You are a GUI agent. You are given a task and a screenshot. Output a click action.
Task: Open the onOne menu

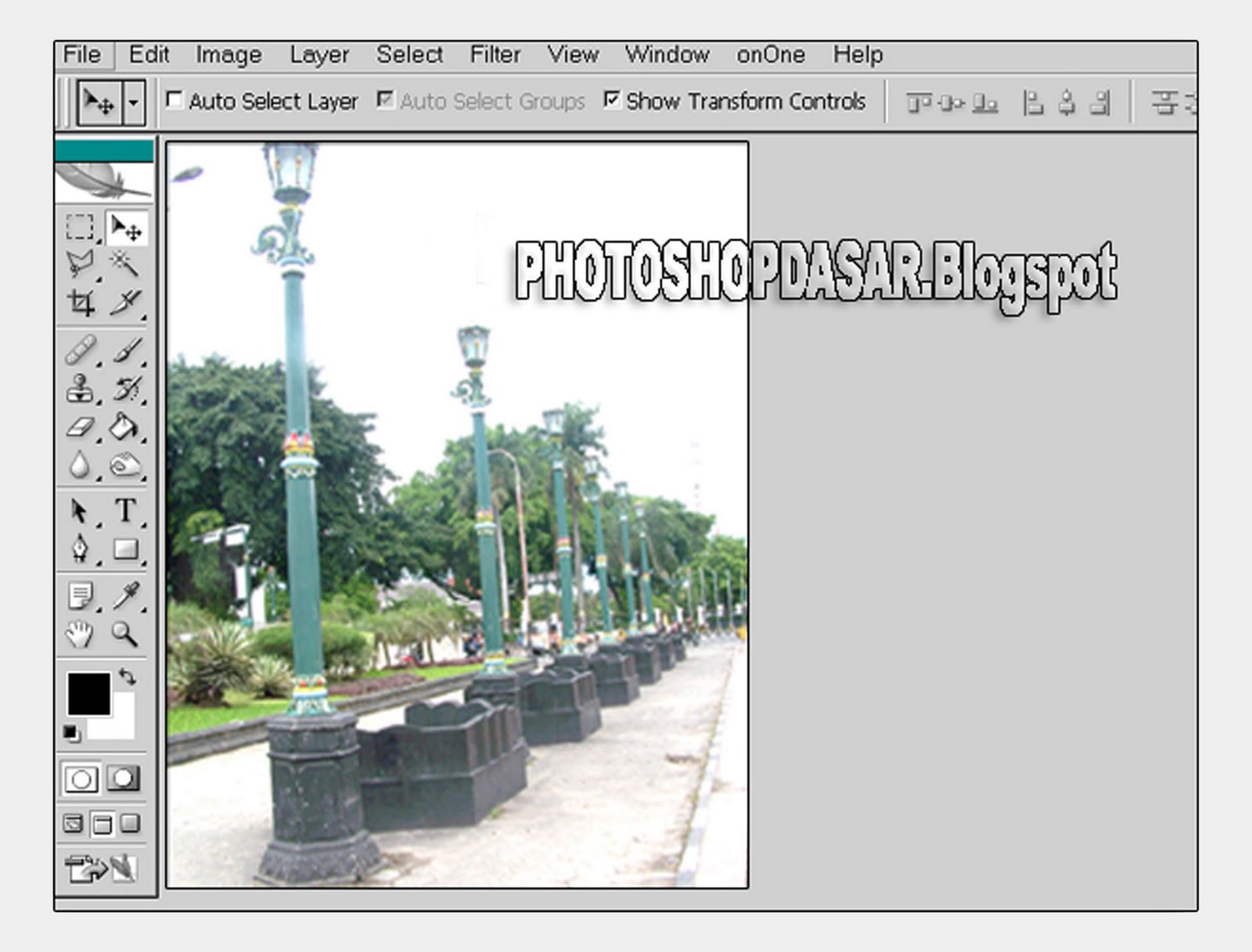click(x=771, y=55)
